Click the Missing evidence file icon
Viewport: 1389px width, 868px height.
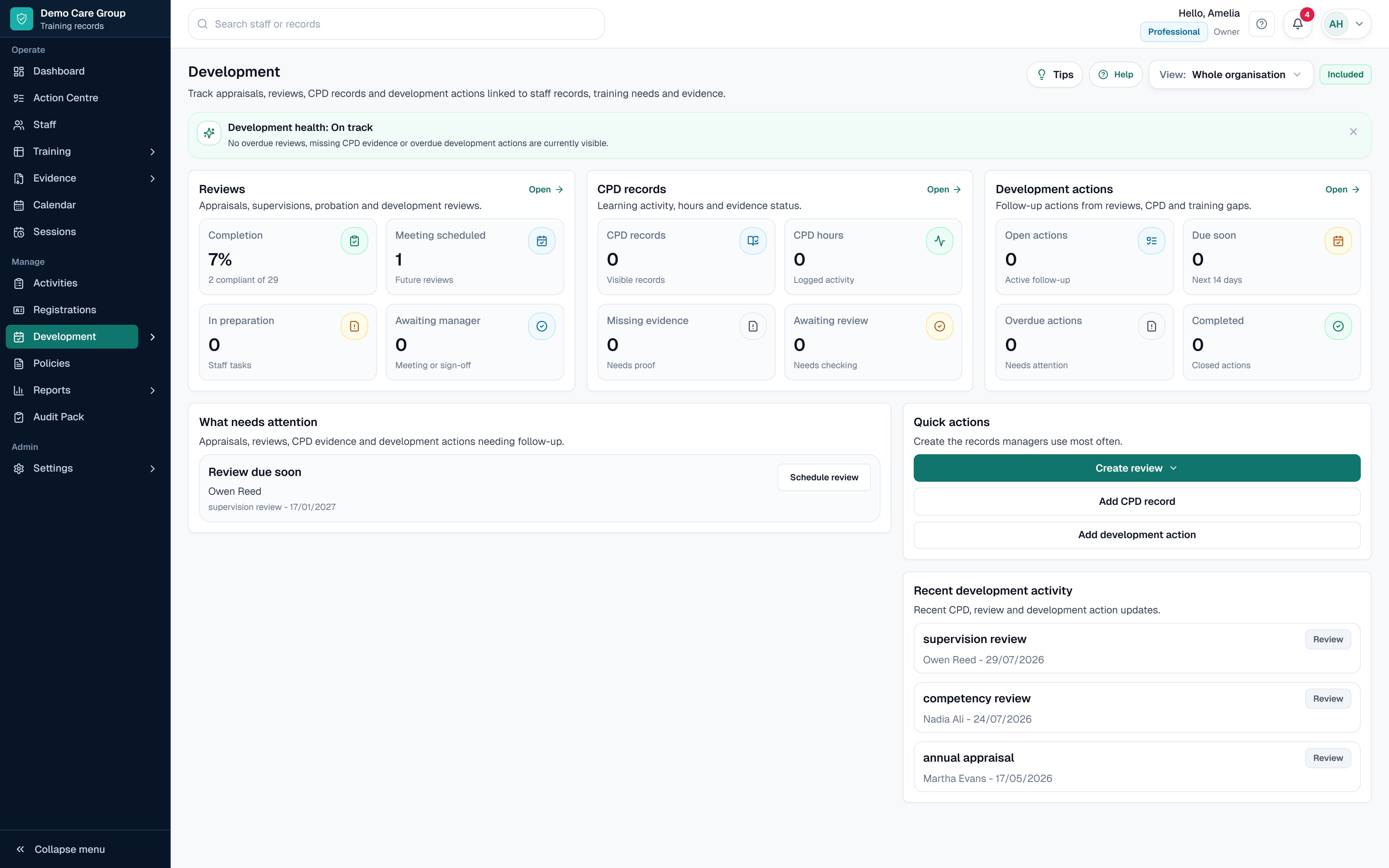pos(752,326)
